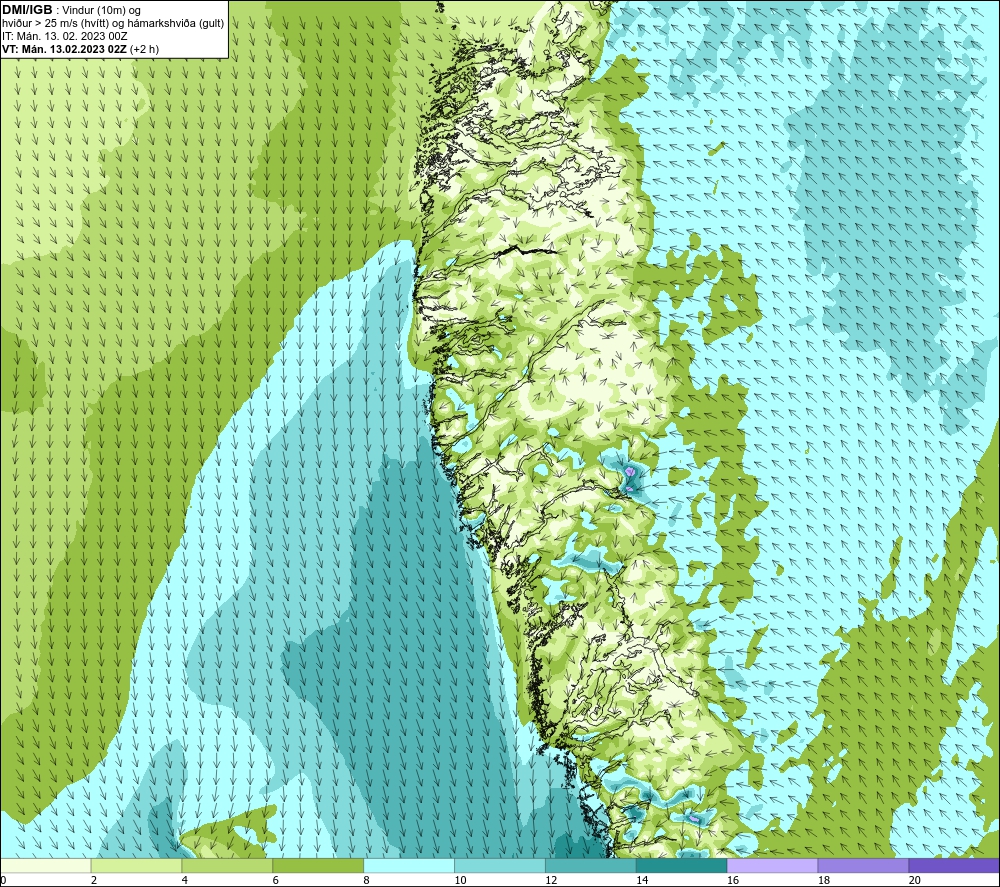This screenshot has width=1000, height=887.
Task: Click the '0' label on the scale
Action: [3, 880]
